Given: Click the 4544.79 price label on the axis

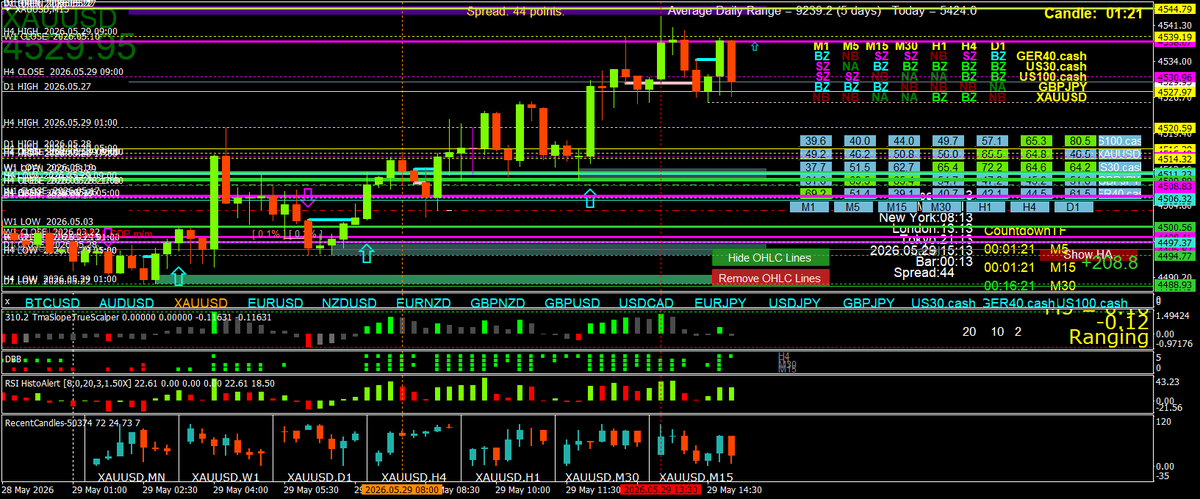Looking at the screenshot, I should pos(1176,9).
